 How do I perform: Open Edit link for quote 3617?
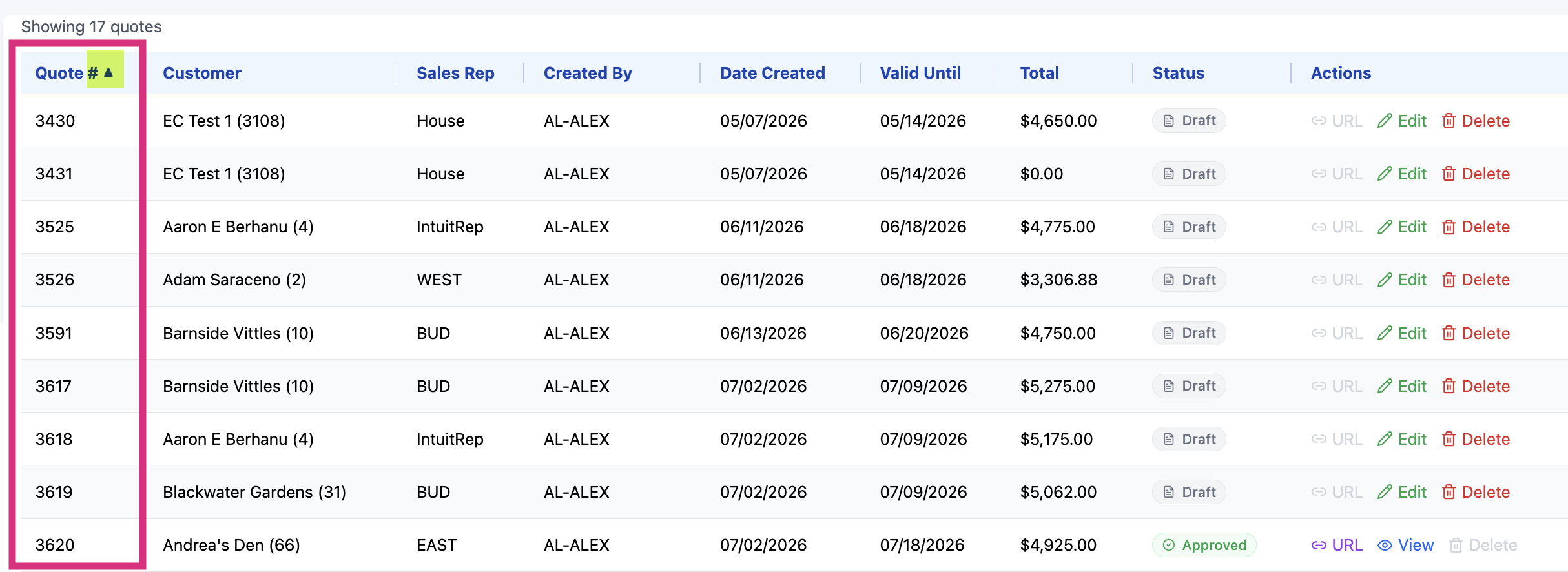tap(1401, 386)
